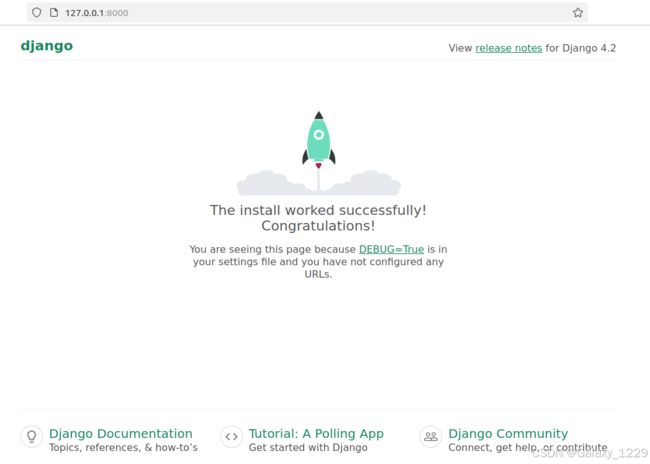650x464 pixels.
Task: Click 'Topics, references, & how-to's' text
Action: point(124,447)
